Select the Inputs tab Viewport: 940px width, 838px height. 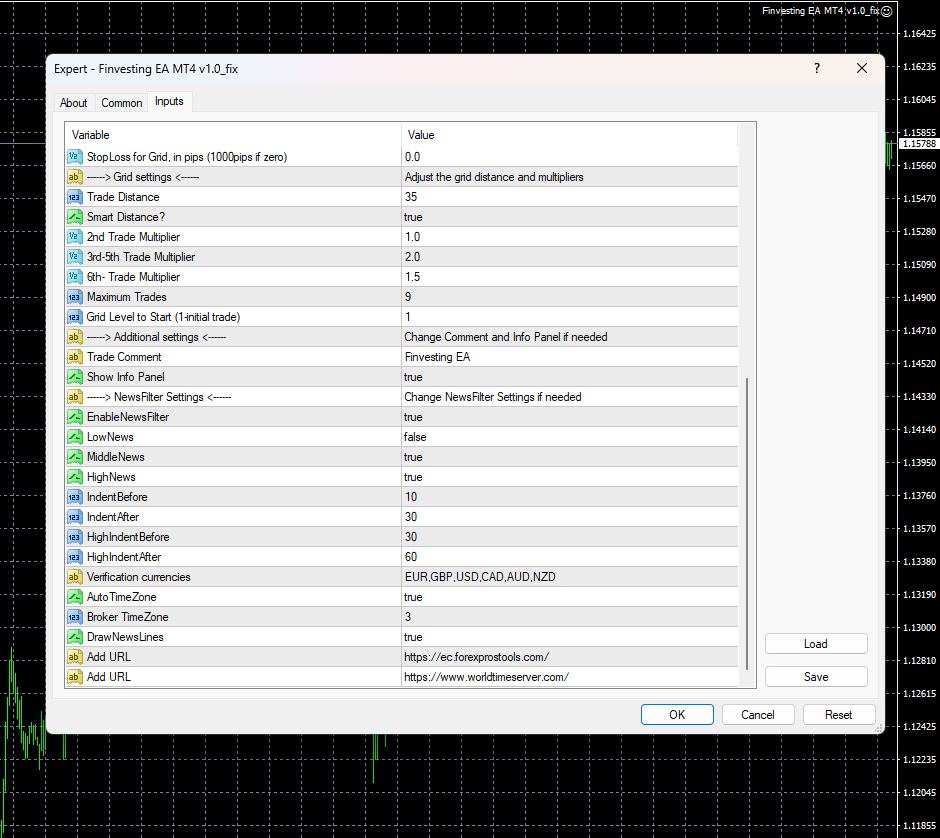pyautogui.click(x=169, y=101)
